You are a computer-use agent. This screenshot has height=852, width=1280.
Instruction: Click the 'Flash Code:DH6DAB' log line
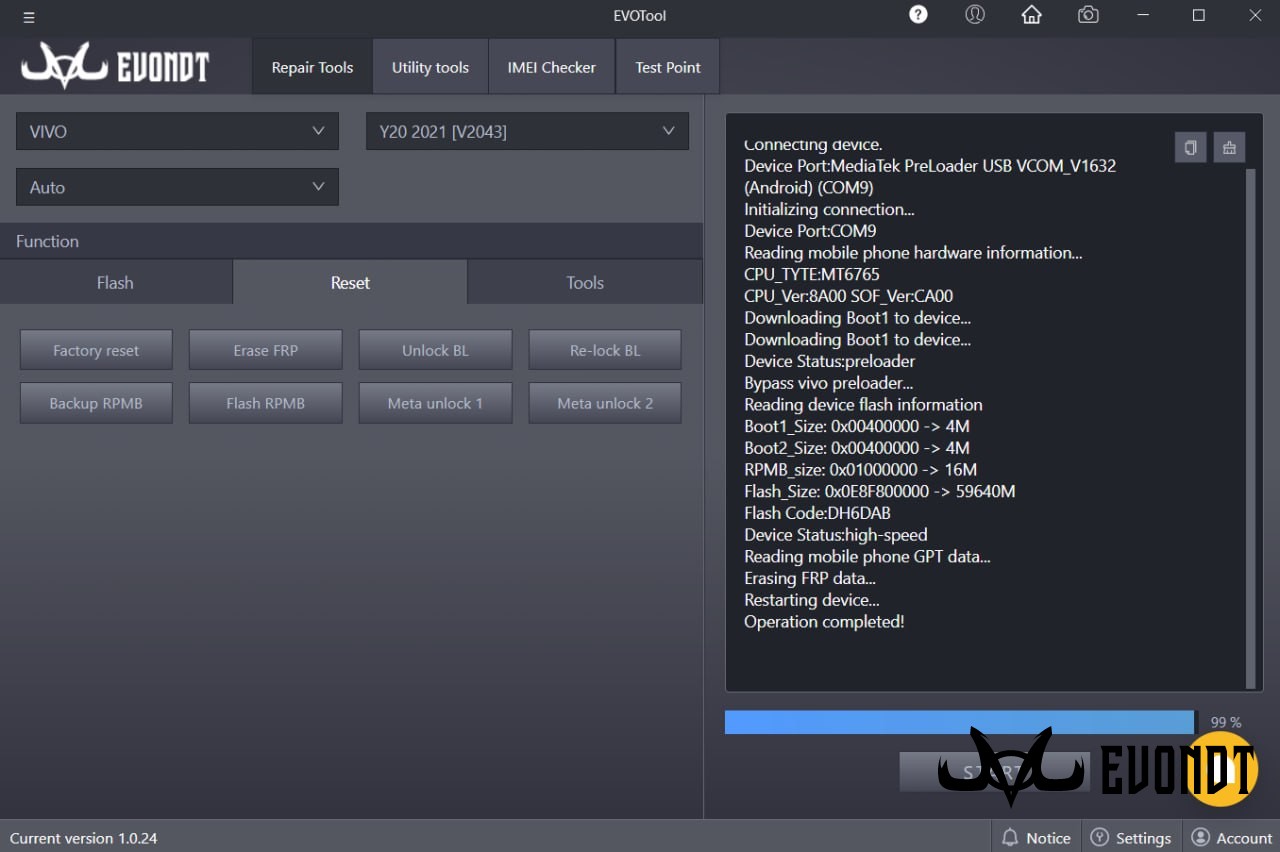click(817, 513)
